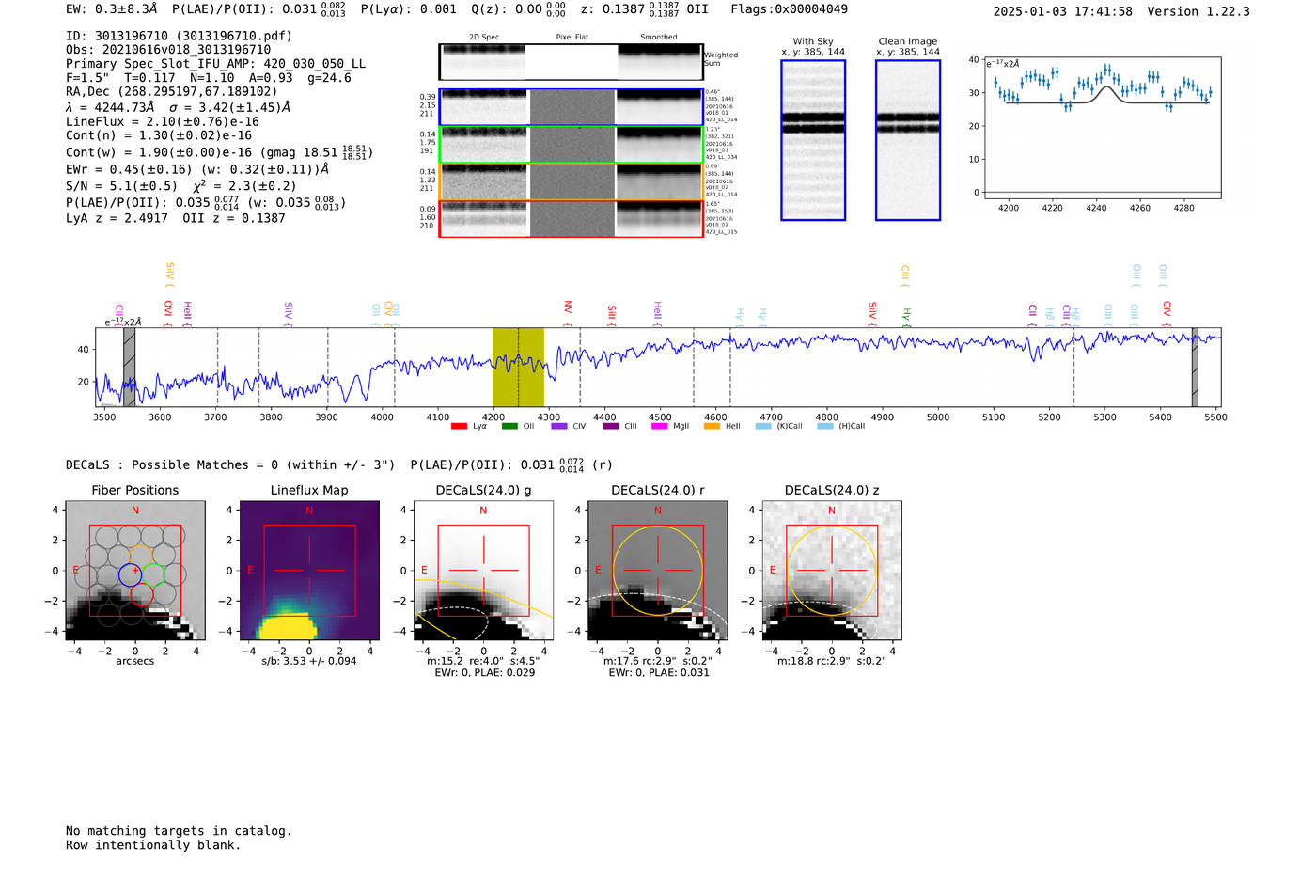The image size is (1316, 896).
Task: Click the green-bordered 2D spectrum fiber row
Action: click(571, 145)
